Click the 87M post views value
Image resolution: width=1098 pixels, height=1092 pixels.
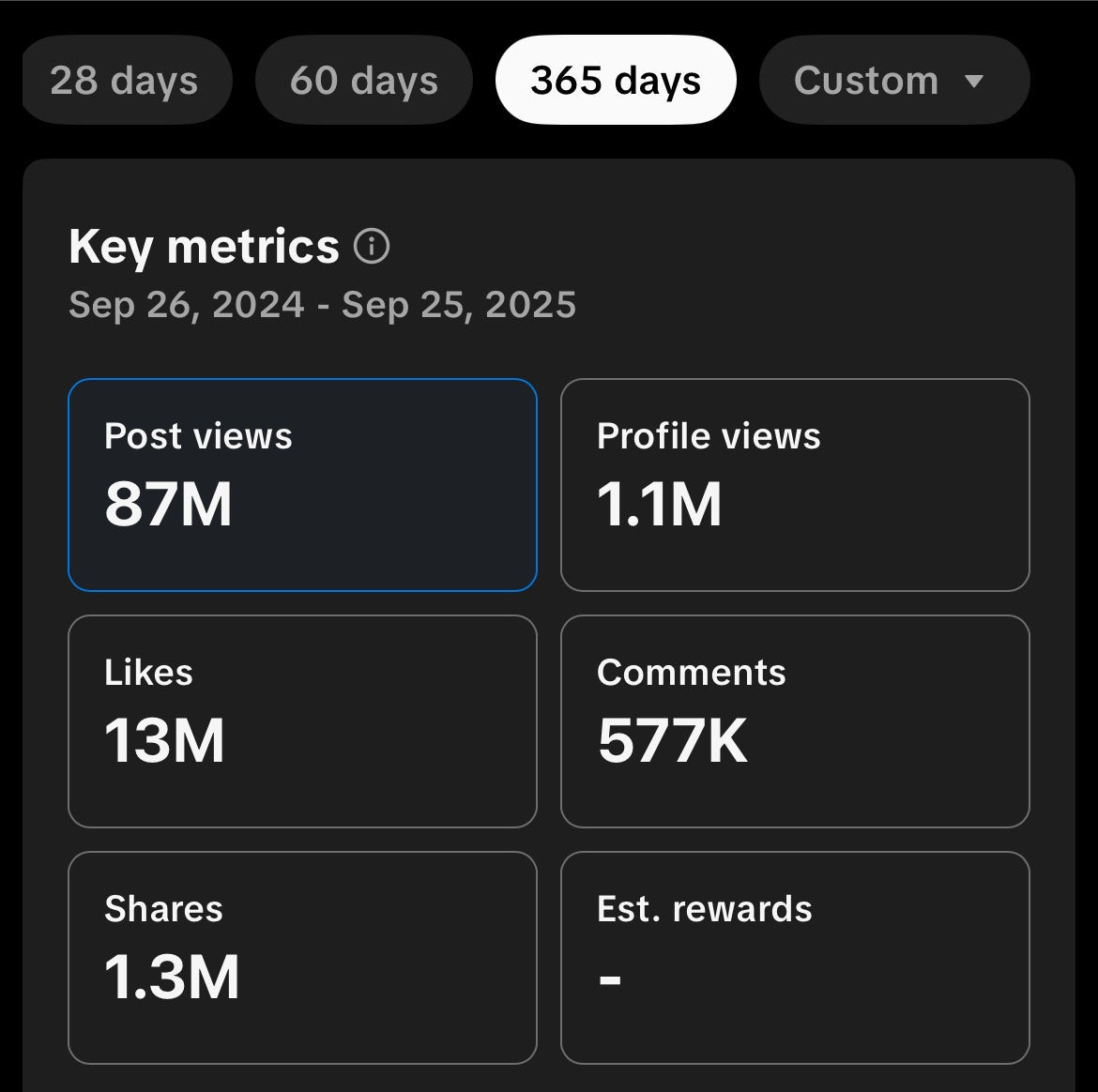point(168,506)
